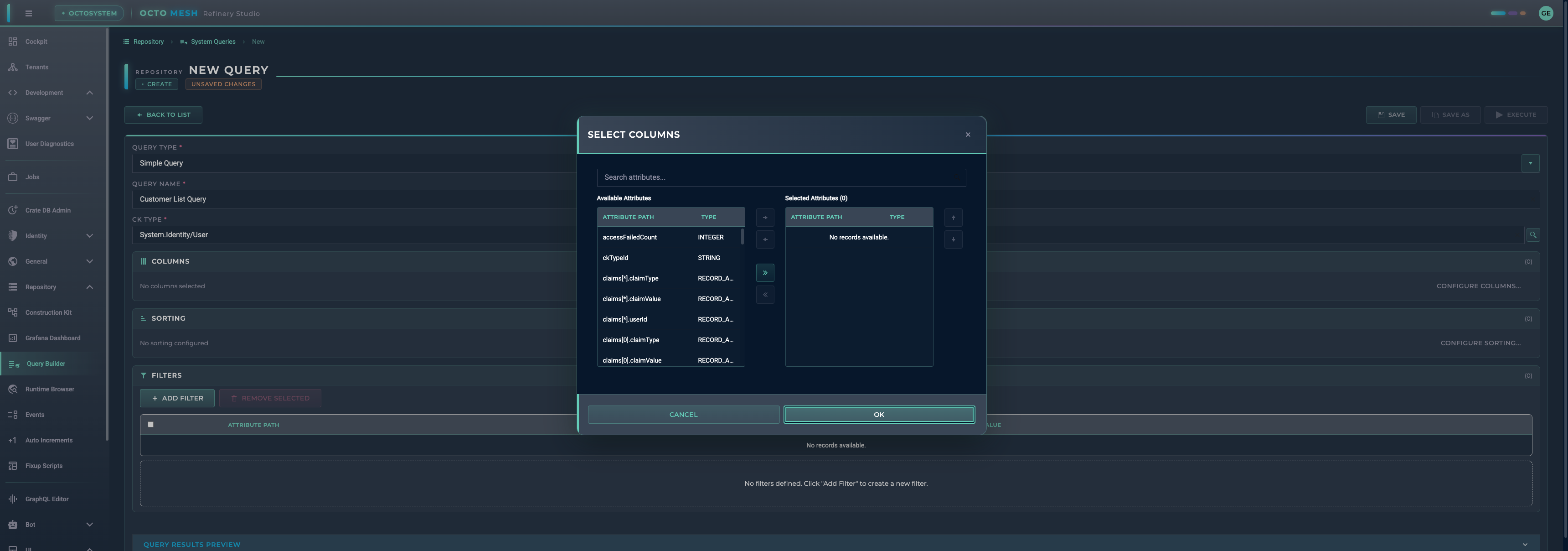Image resolution: width=1568 pixels, height=551 pixels.
Task: Open the Construction Kit section
Action: [48, 312]
